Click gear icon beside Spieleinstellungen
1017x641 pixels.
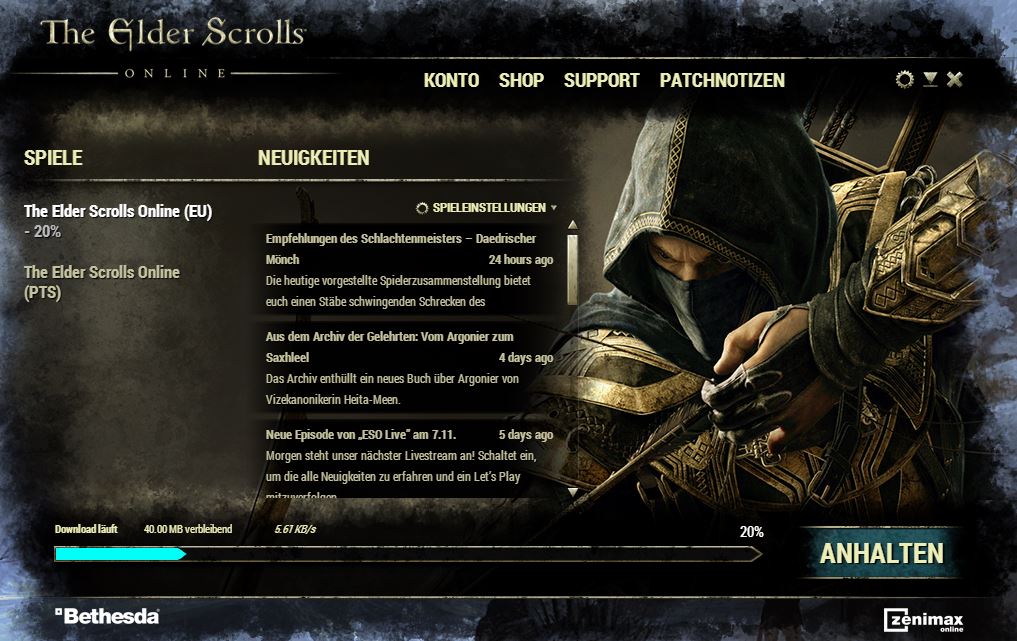pos(422,208)
